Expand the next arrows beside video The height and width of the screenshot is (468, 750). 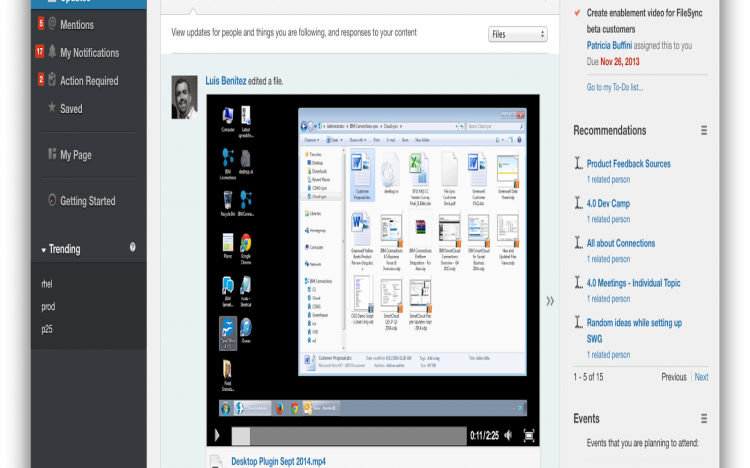[550, 301]
